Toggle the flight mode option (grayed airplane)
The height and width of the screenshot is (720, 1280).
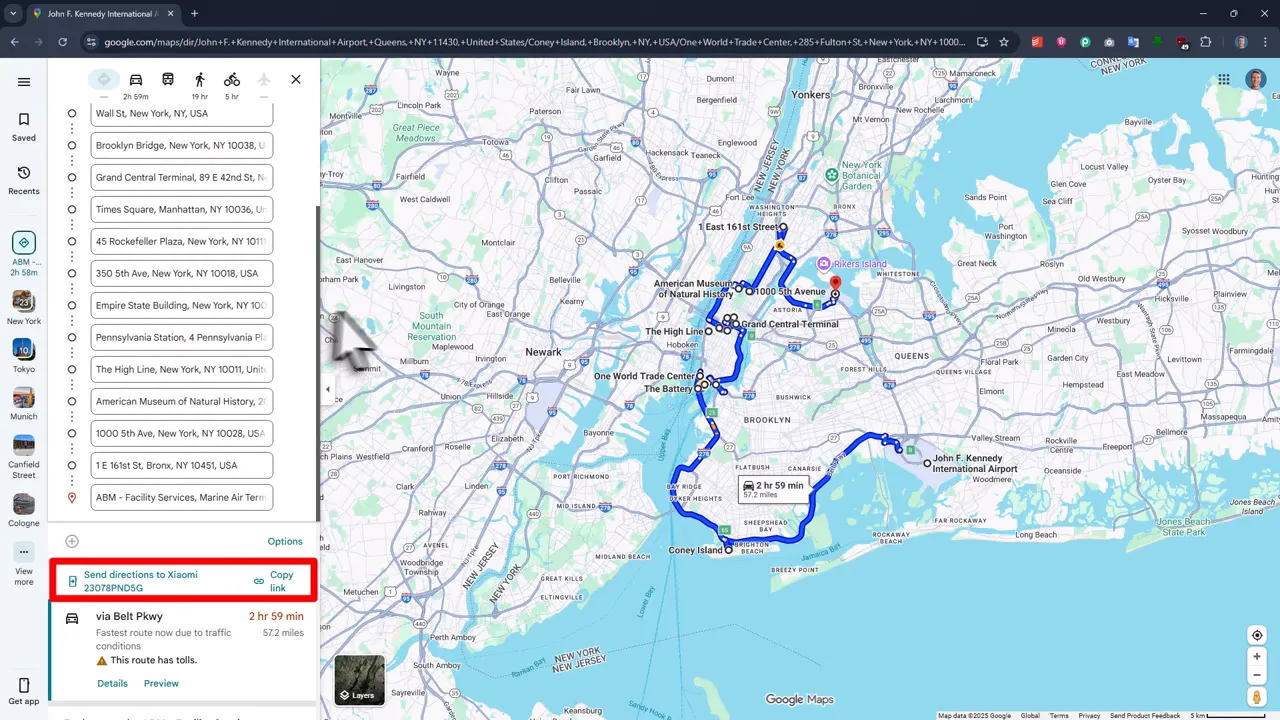264,79
